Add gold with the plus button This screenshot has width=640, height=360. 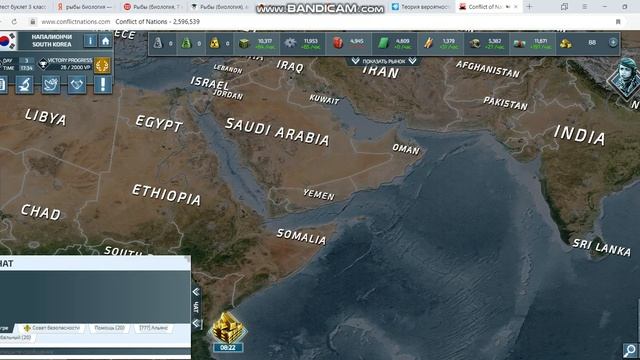tap(613, 42)
